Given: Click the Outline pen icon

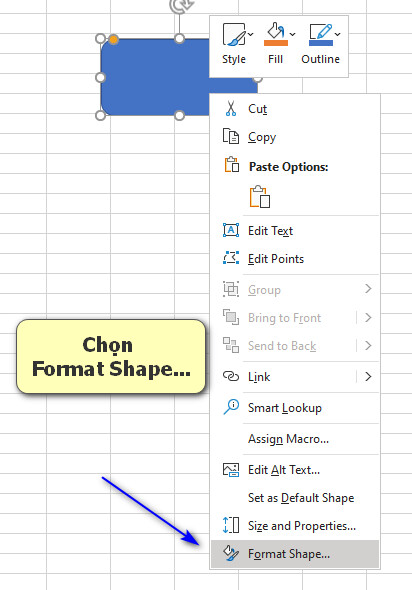Looking at the screenshot, I should pyautogui.click(x=321, y=31).
